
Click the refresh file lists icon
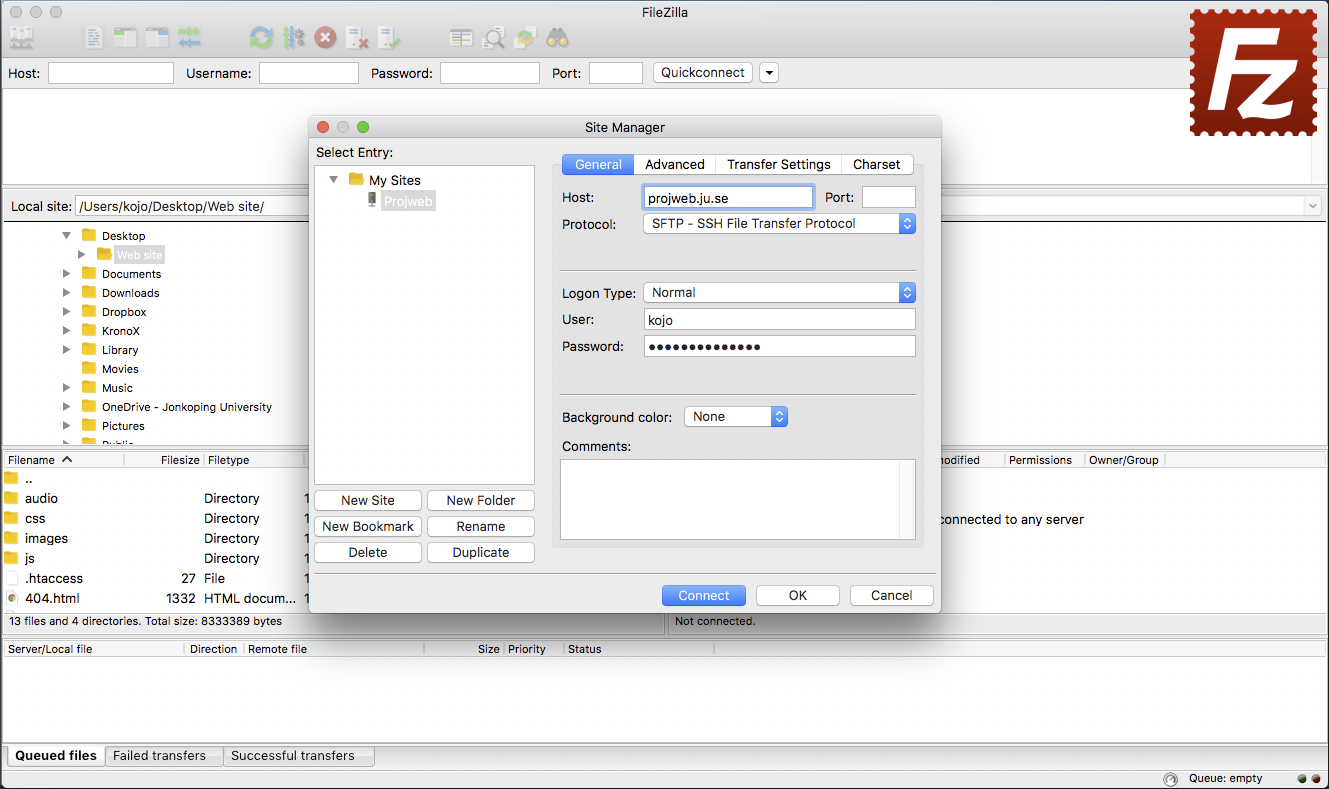261,38
